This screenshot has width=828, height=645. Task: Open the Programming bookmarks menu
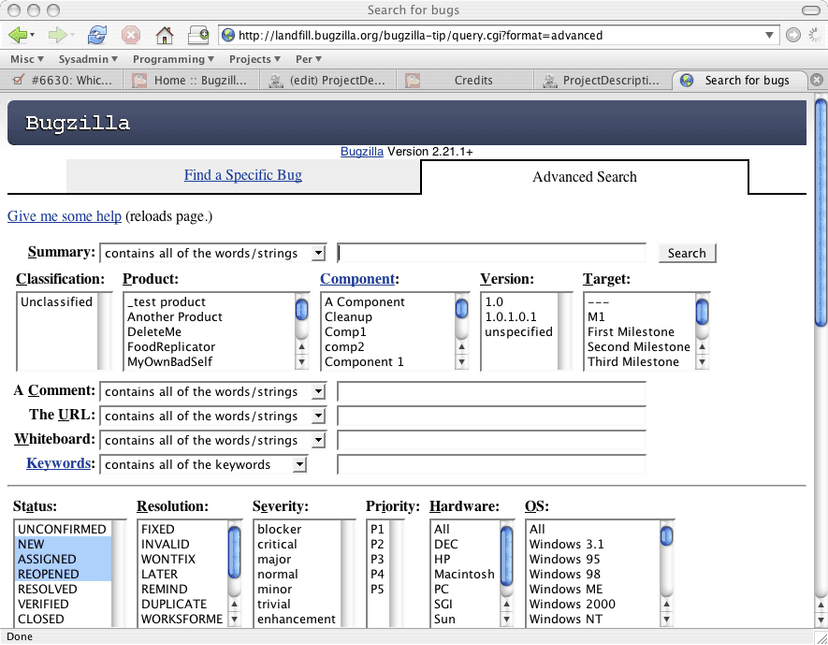click(173, 59)
